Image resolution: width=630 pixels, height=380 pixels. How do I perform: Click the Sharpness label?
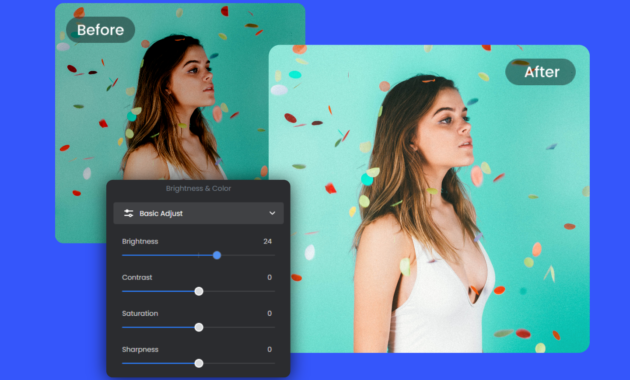140,349
